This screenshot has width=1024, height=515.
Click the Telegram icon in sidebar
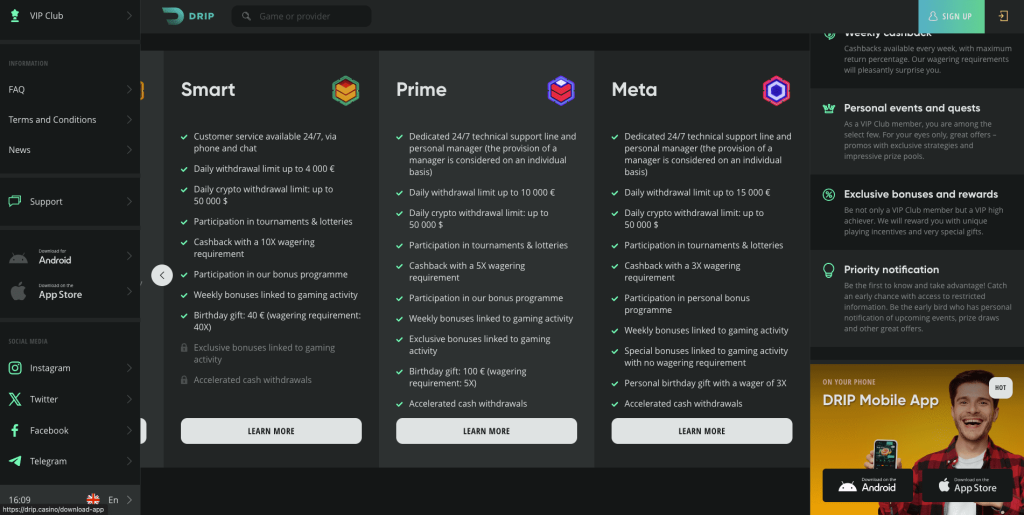pos(15,461)
